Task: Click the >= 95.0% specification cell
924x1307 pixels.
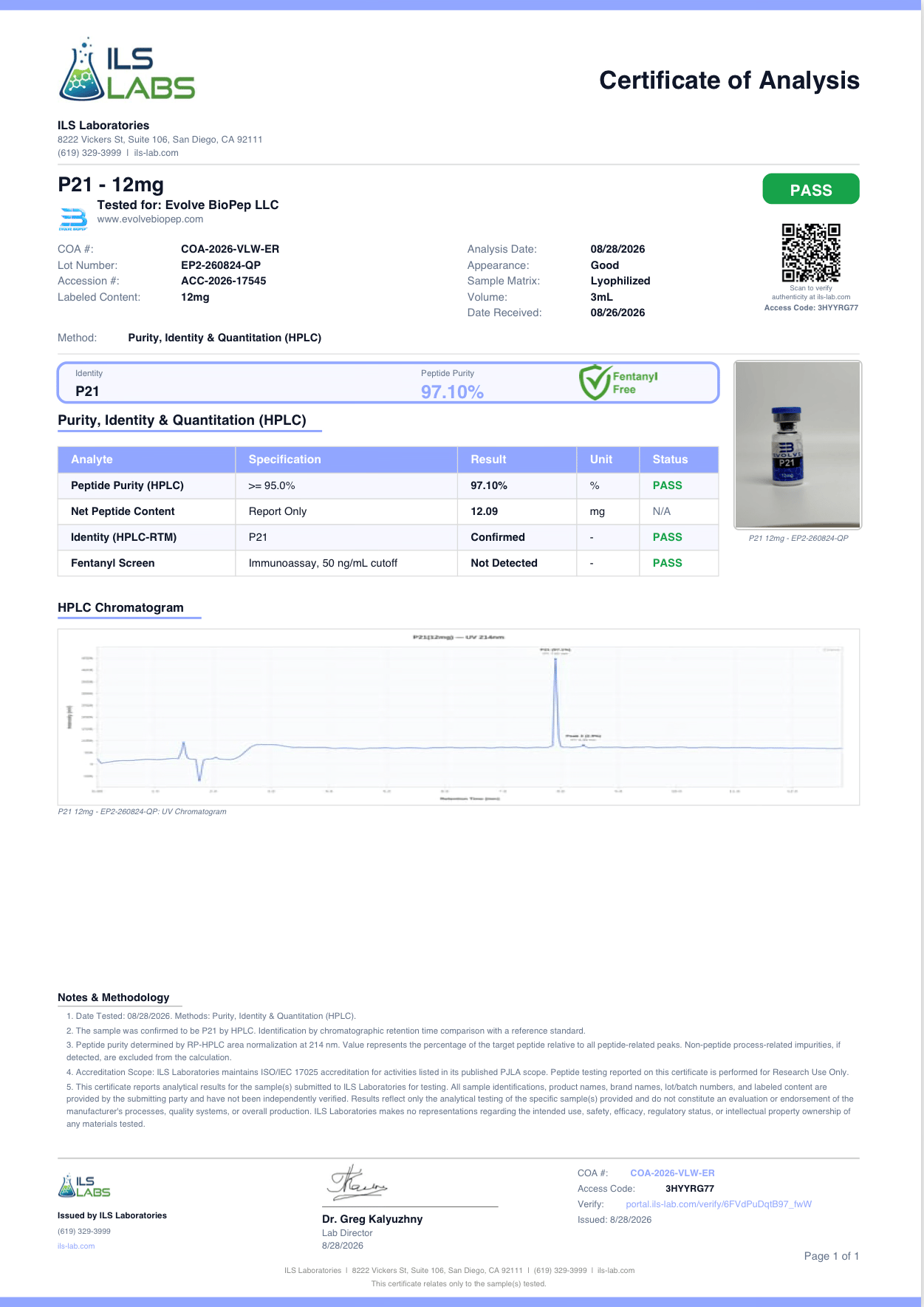Action: 347,485
